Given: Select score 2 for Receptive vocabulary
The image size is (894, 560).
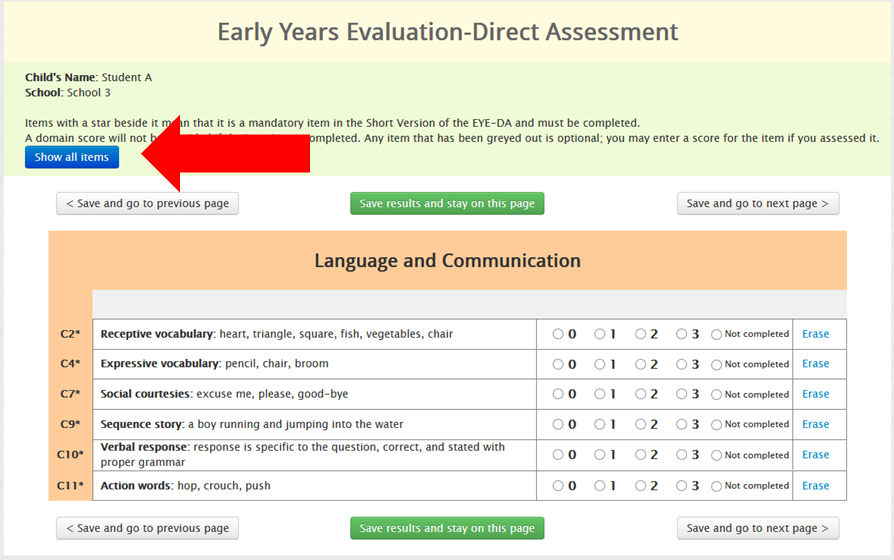Looking at the screenshot, I should [x=640, y=334].
